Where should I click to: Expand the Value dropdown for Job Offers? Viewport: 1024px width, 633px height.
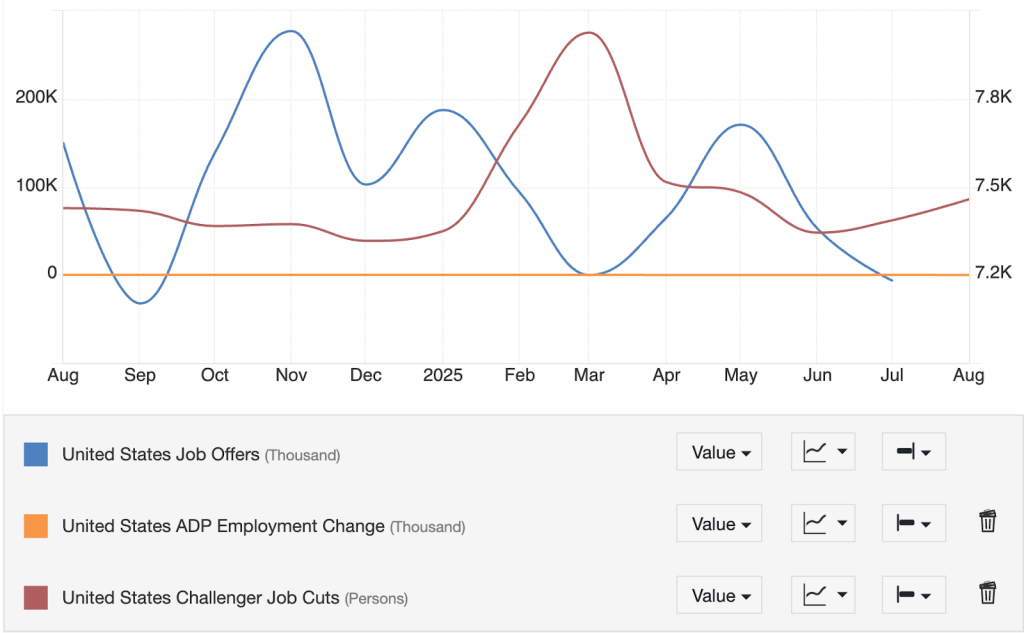(x=719, y=452)
